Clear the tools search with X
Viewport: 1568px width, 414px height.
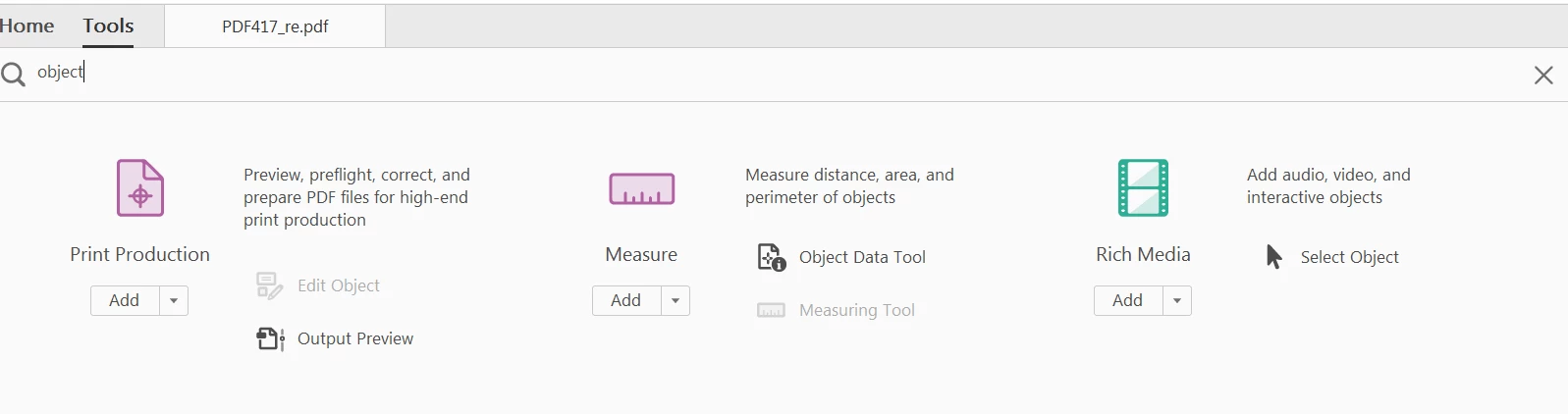click(x=1543, y=75)
